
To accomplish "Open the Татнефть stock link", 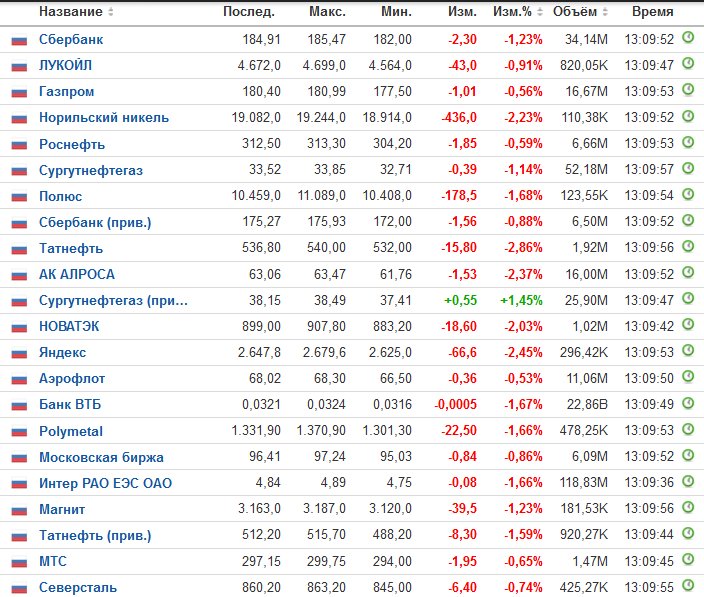I will click(x=71, y=248).
